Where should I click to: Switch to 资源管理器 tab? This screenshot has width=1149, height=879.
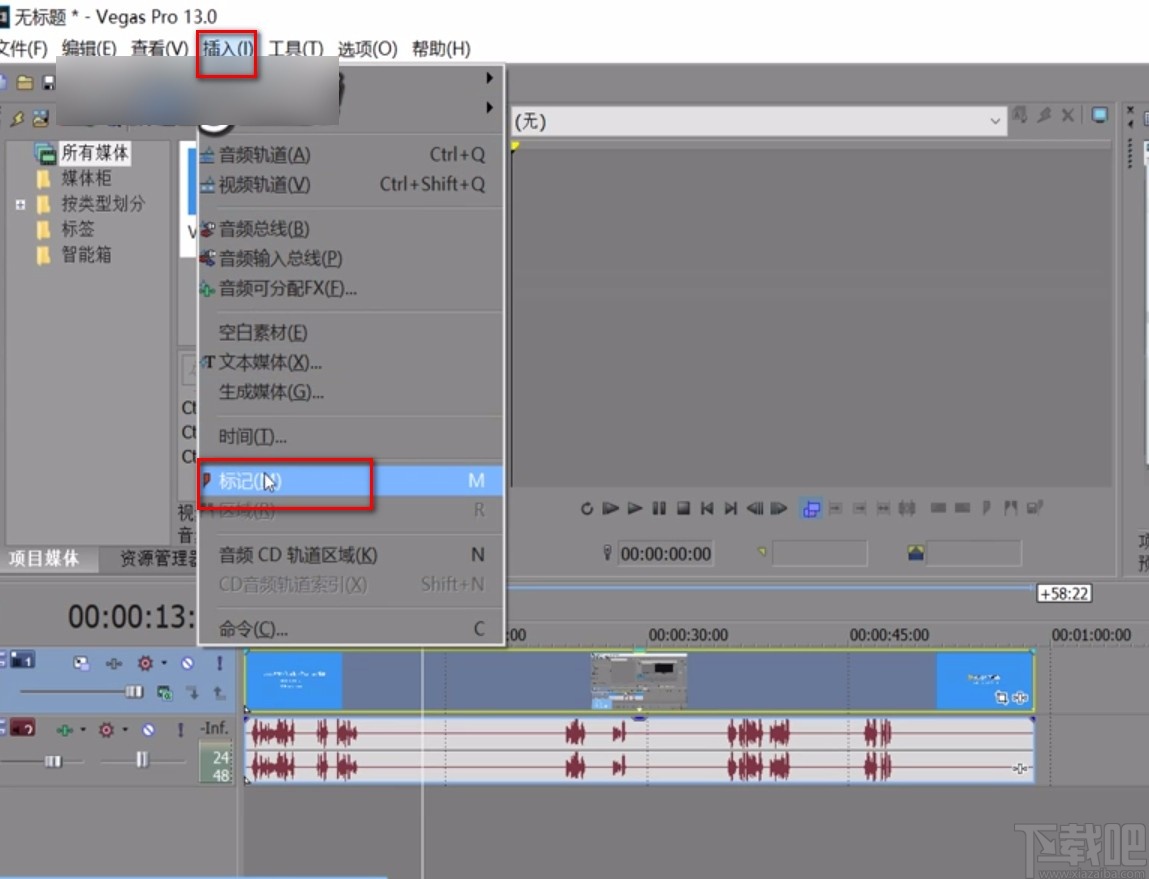click(x=158, y=559)
